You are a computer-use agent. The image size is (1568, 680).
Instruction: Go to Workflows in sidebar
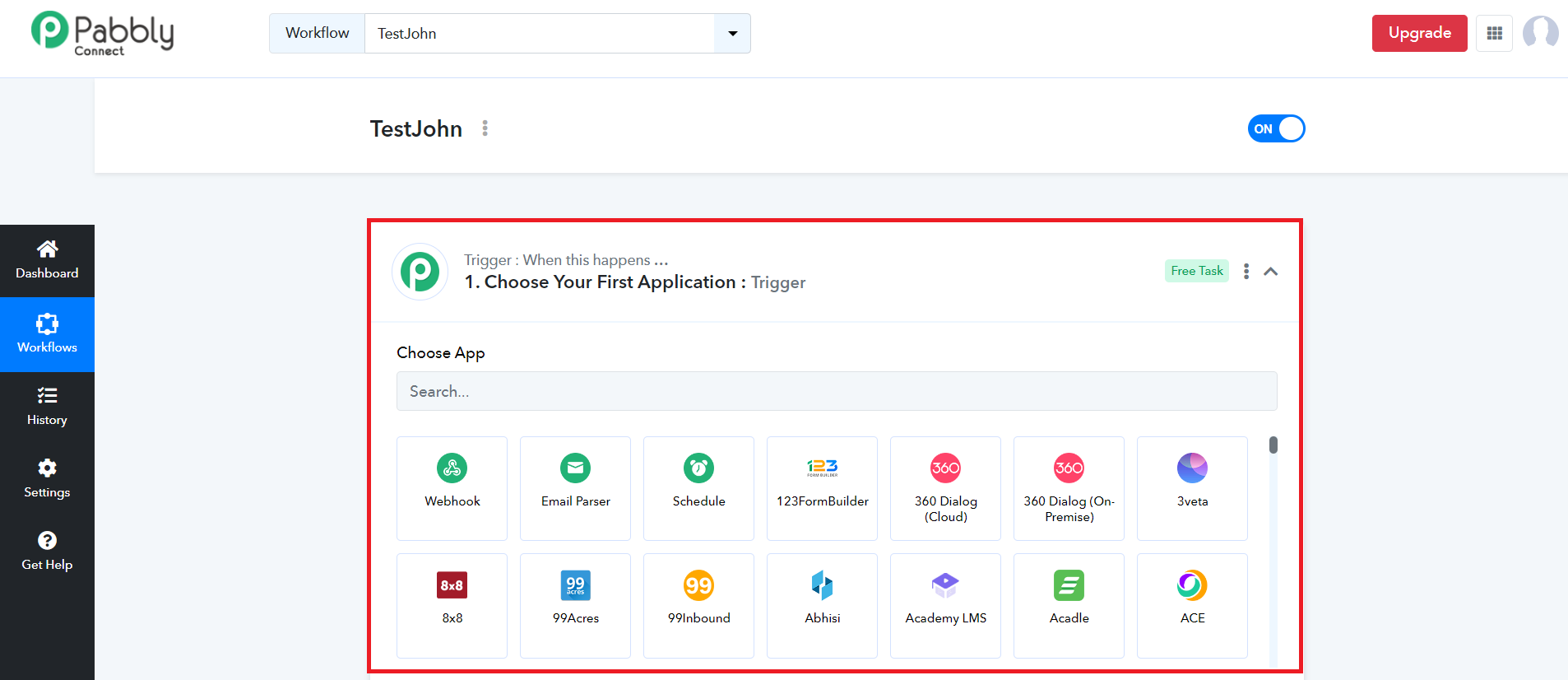click(47, 334)
